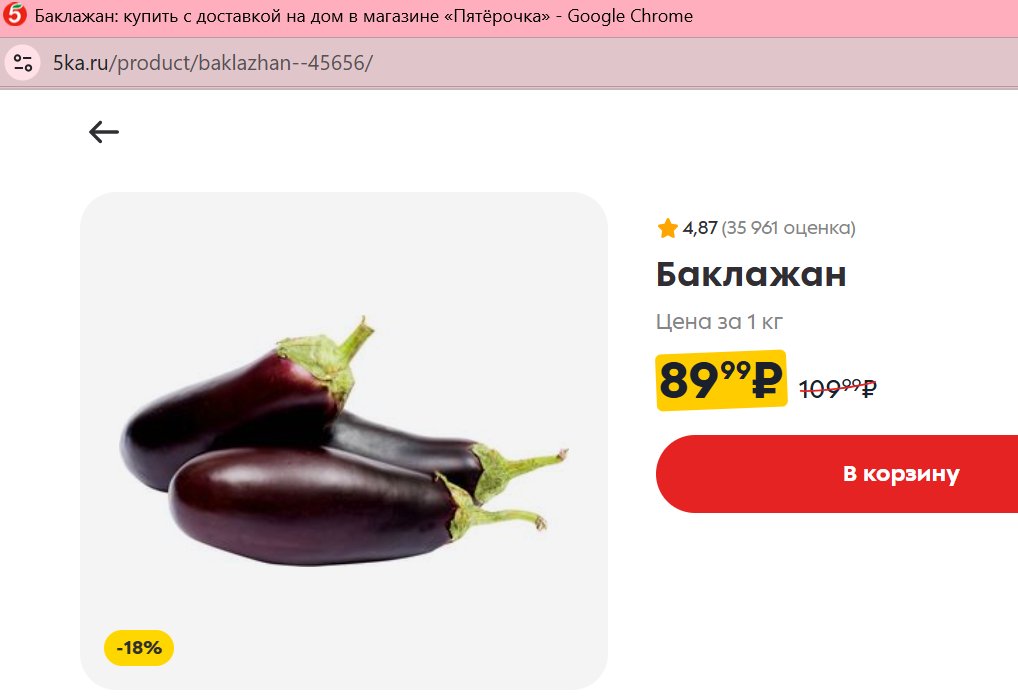The width and height of the screenshot is (1018, 699).
Task: Click the product/baklazhan--45656/ URL path
Action: pyautogui.click(x=244, y=63)
